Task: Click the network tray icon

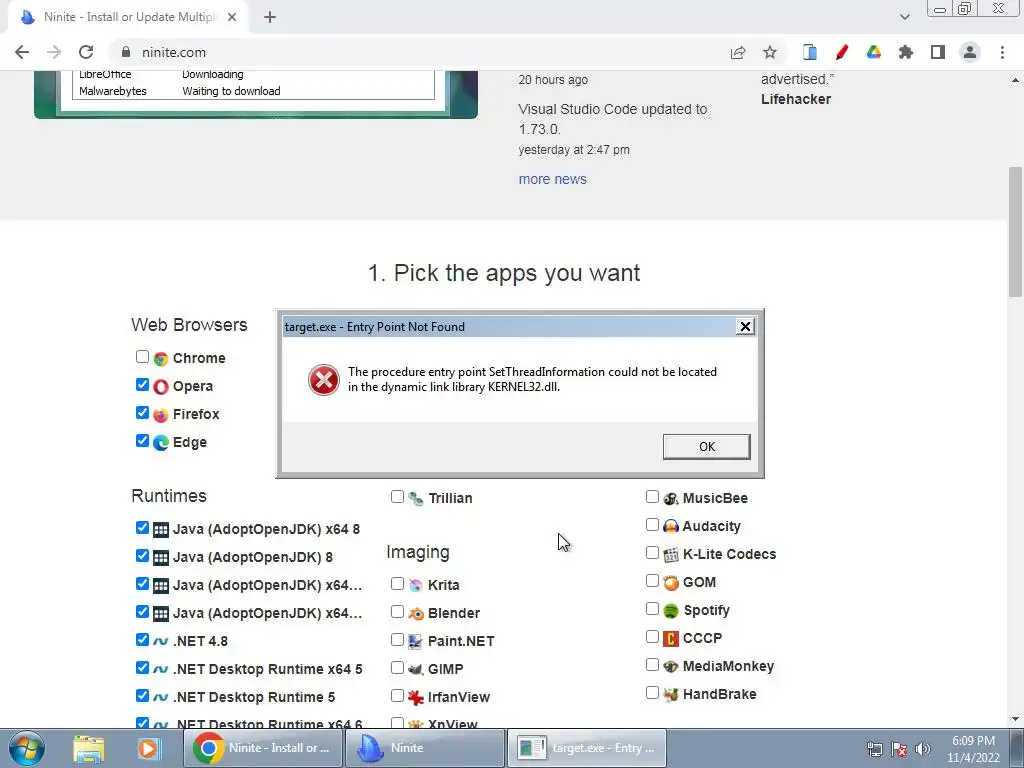Action: click(x=874, y=749)
